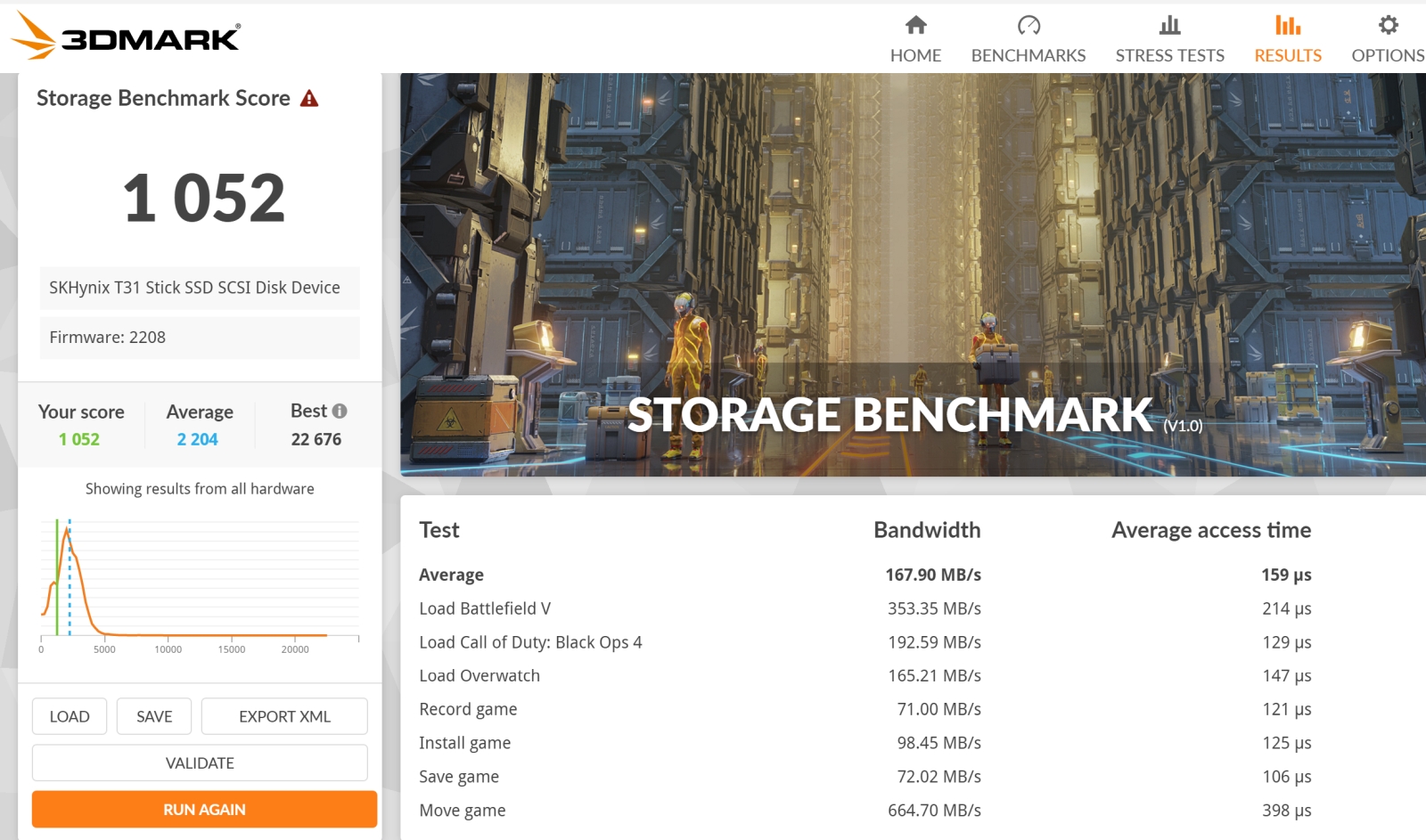This screenshot has height=840, width=1426.
Task: Click the Stress Tests bar chart icon
Action: click(1169, 25)
